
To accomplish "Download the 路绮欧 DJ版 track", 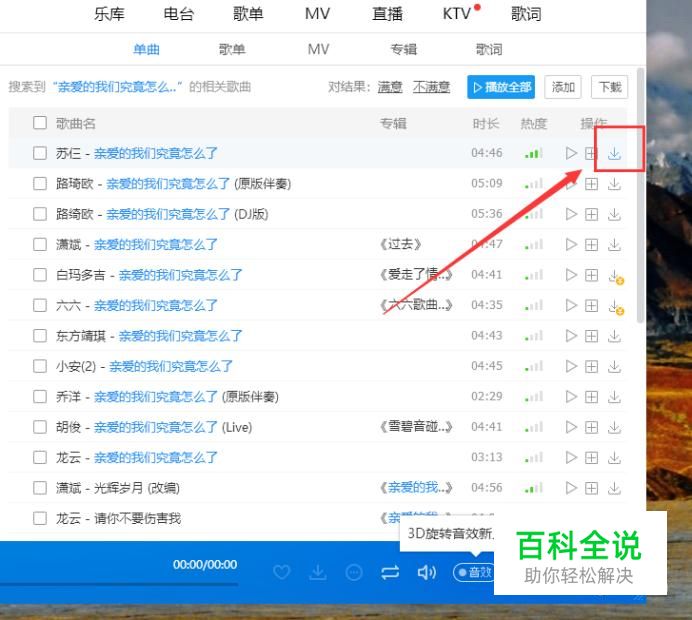I will (614, 214).
